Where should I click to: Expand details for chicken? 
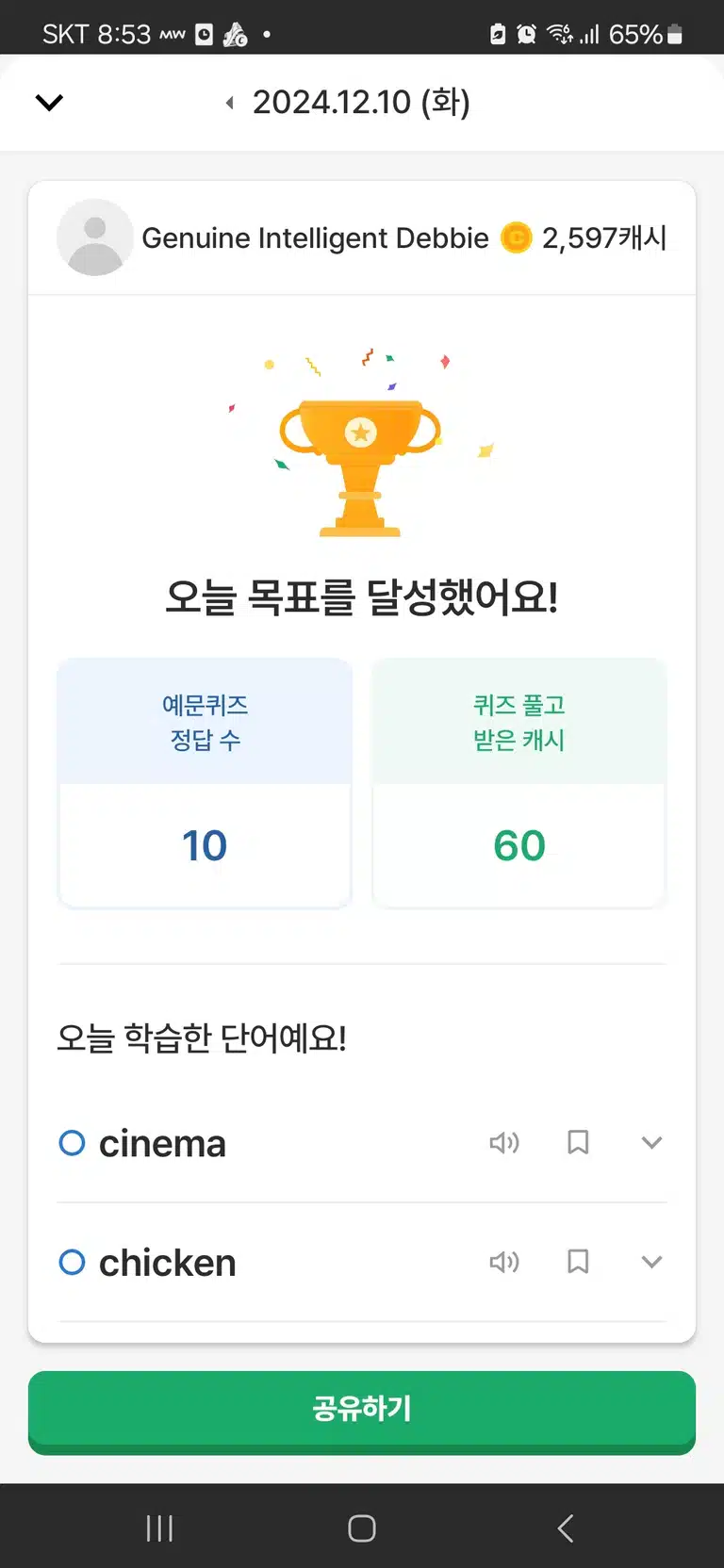pyautogui.click(x=651, y=1262)
